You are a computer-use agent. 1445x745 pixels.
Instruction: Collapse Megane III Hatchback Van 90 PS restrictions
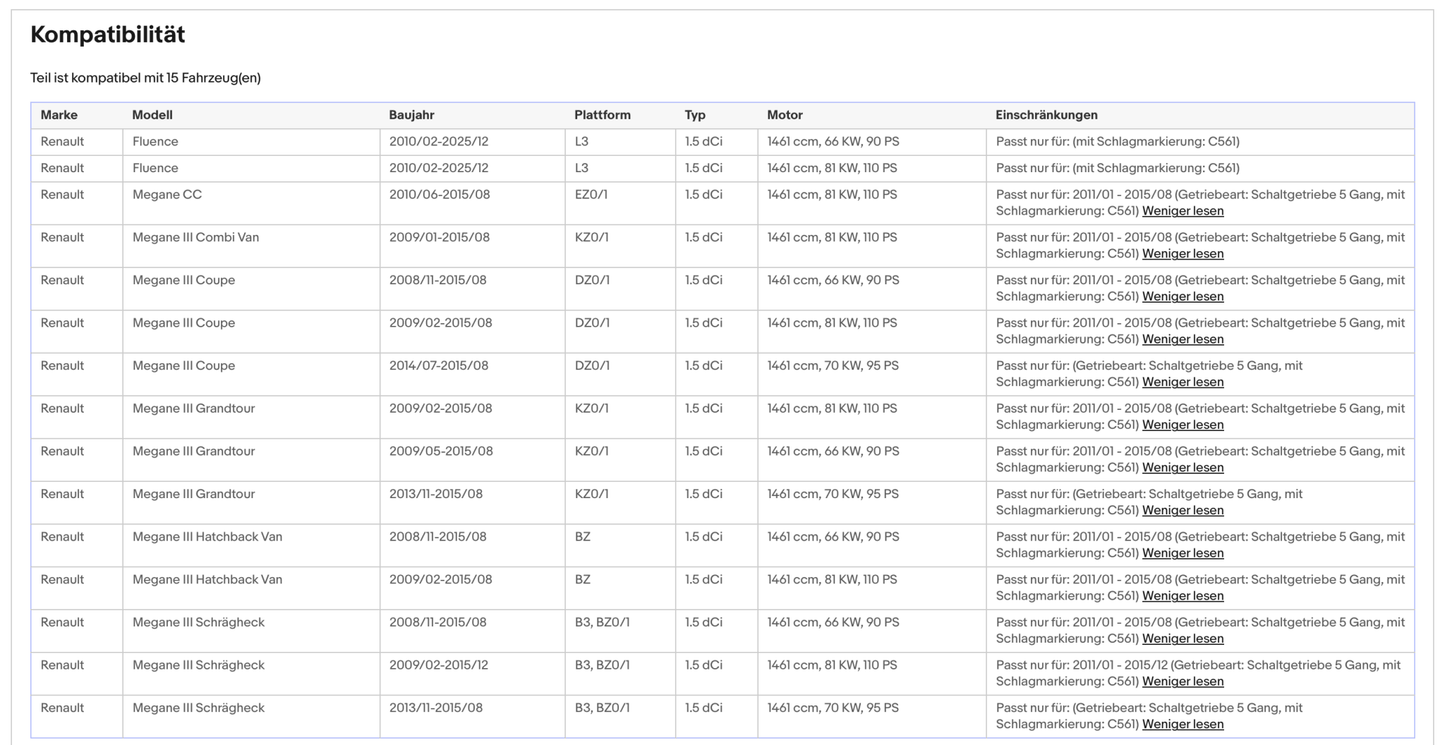(x=1182, y=553)
